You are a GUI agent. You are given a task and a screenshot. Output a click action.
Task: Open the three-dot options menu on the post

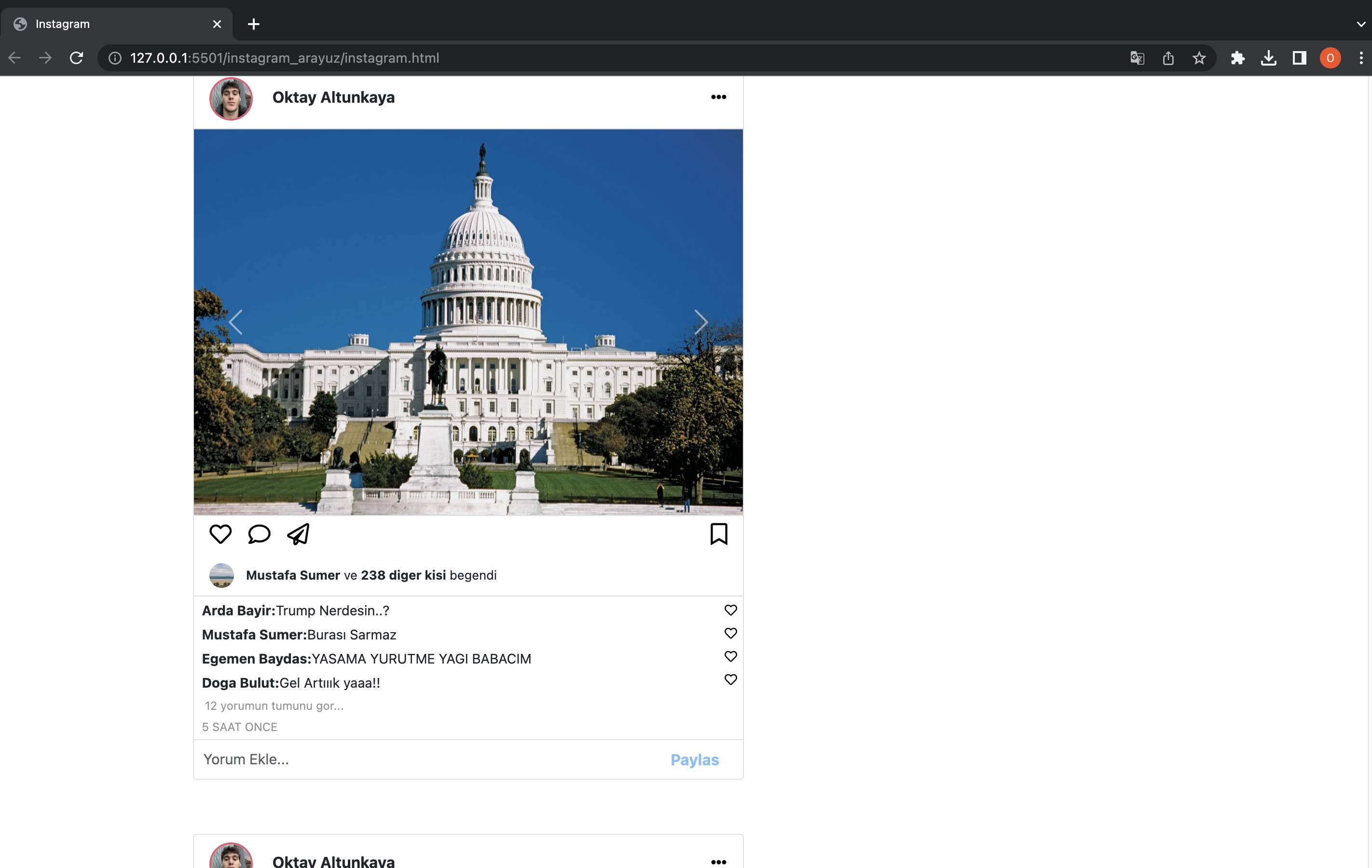718,97
